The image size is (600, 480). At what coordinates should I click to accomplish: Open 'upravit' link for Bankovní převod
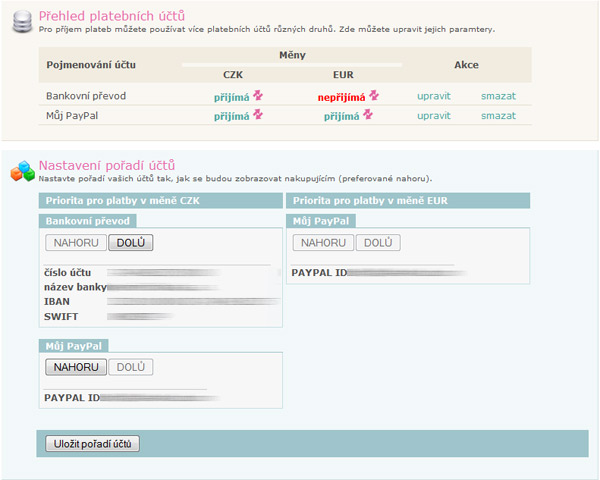[434, 96]
